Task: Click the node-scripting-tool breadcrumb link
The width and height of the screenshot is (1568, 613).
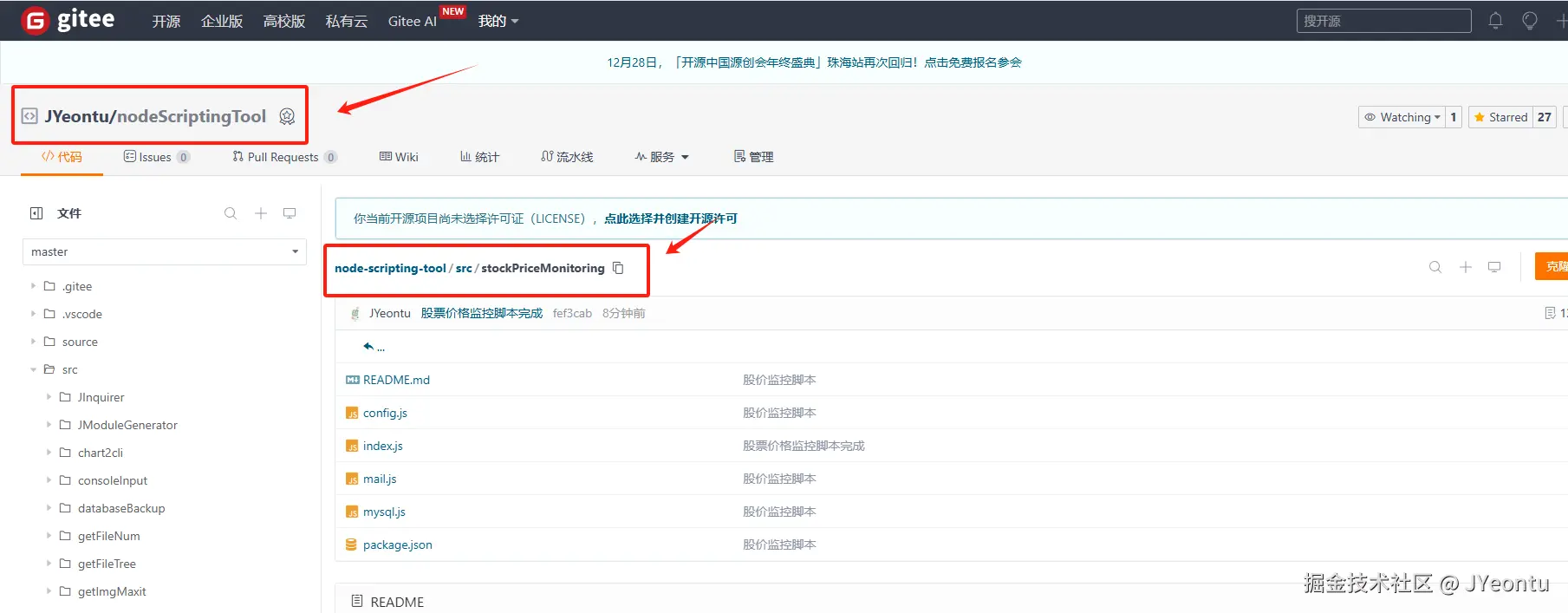Action: click(x=390, y=268)
